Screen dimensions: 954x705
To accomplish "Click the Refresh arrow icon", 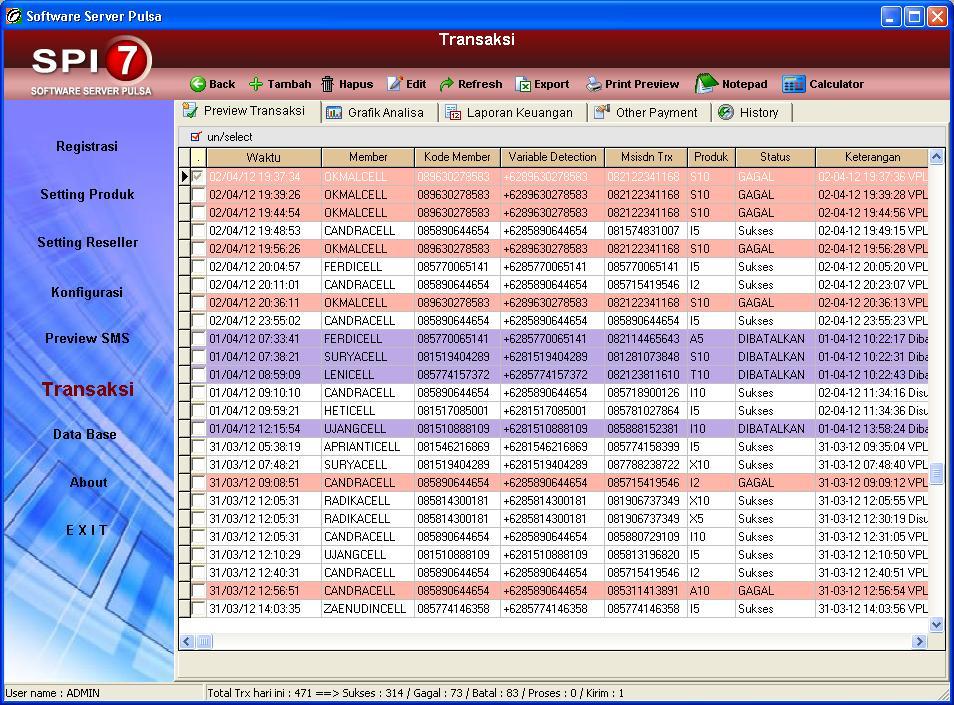I will [447, 84].
